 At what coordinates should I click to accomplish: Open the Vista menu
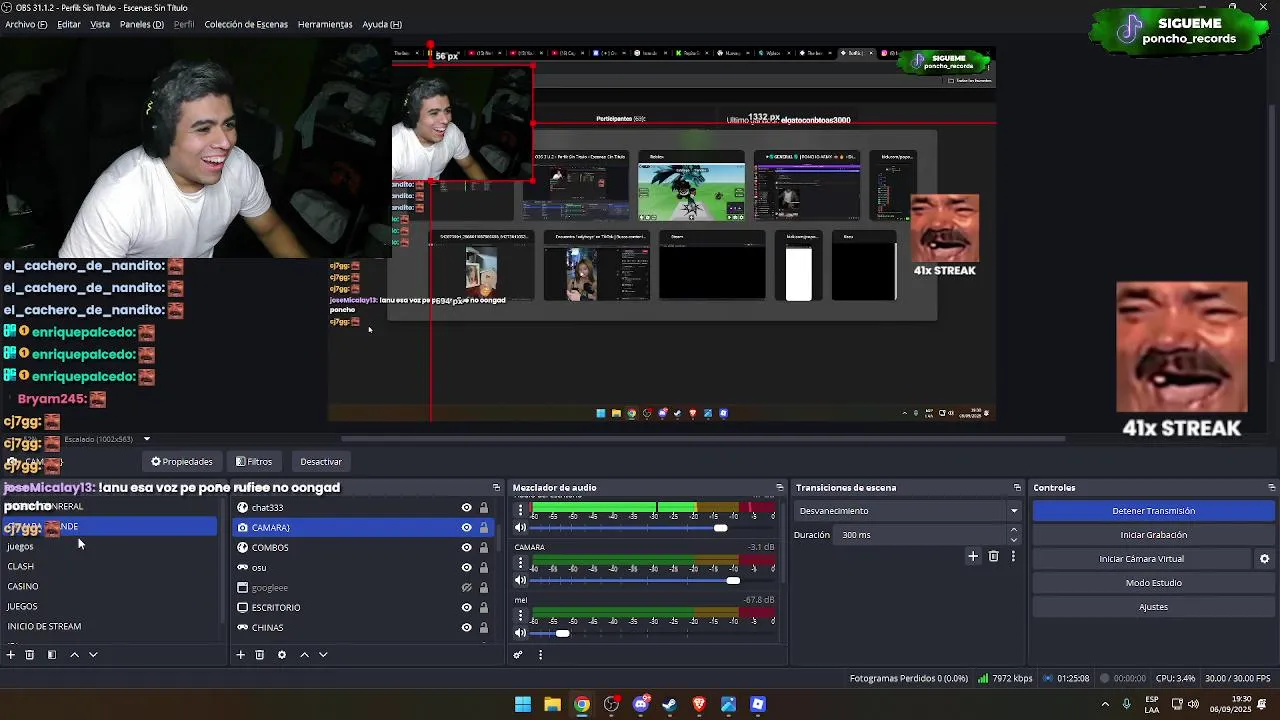pyautogui.click(x=100, y=24)
